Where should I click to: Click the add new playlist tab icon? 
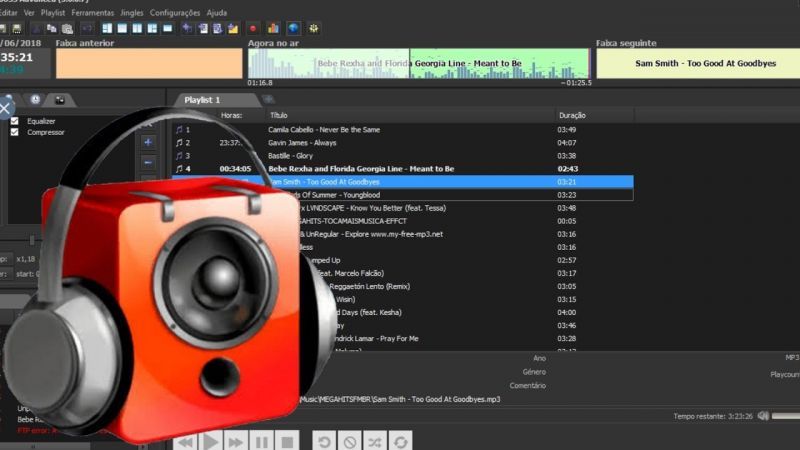click(268, 99)
